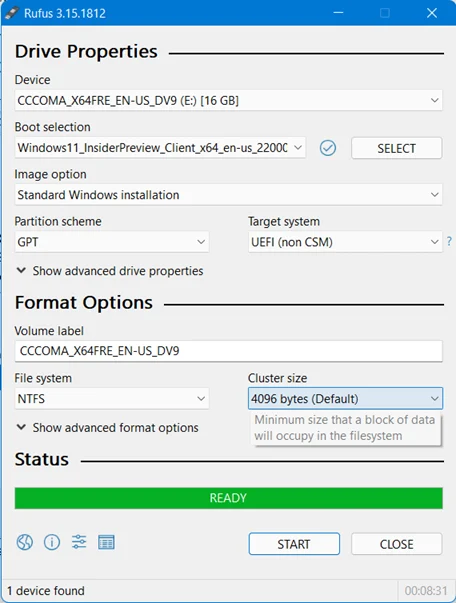This screenshot has width=456, height=603.
Task: Click the 'Boot selection' field label
Action: tap(52, 127)
